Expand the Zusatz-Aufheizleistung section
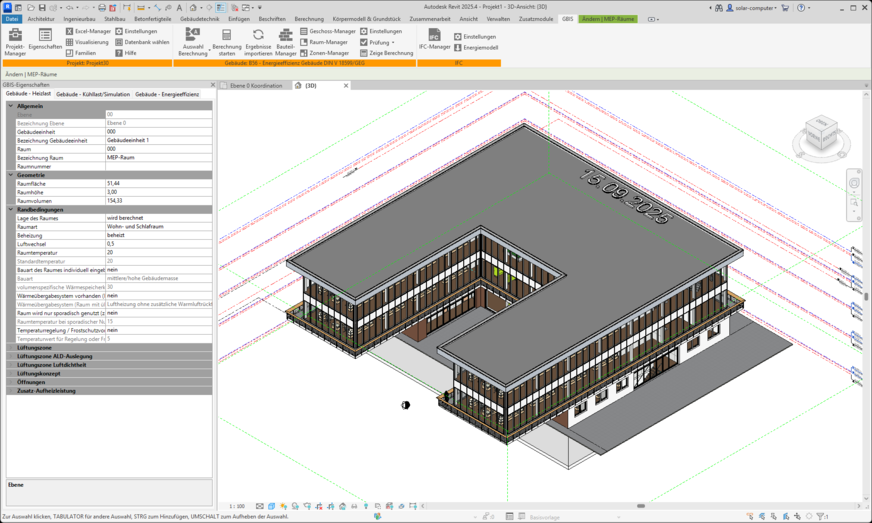The image size is (872, 523). pyautogui.click(x=11, y=391)
